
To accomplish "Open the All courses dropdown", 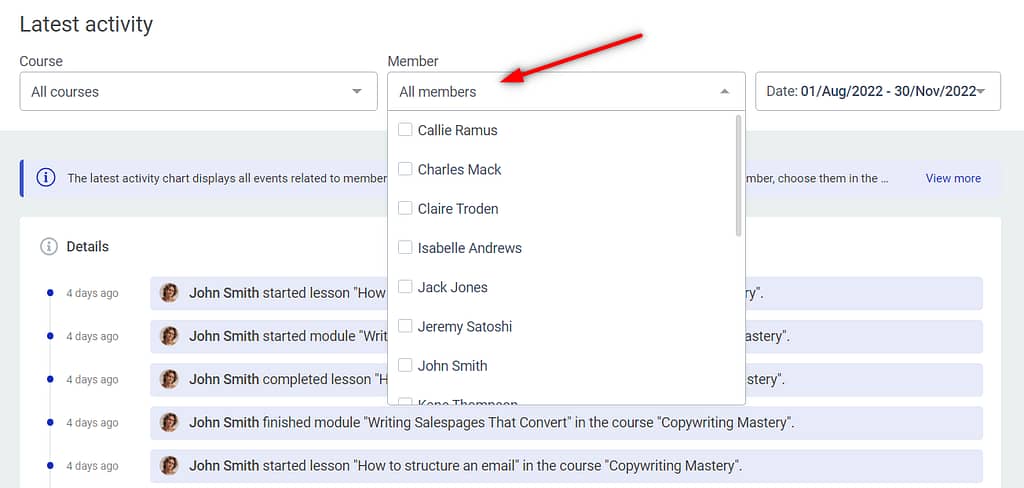I will pos(199,91).
